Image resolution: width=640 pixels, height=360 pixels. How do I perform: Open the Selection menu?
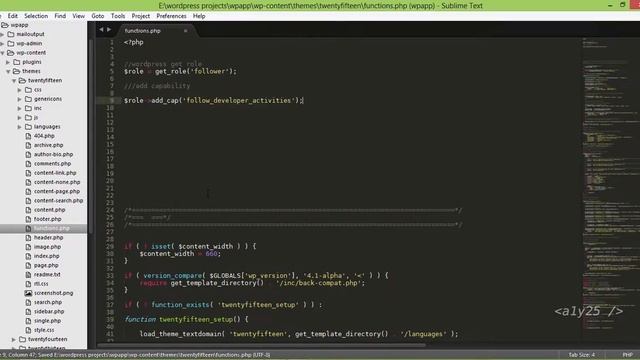tap(36, 16)
